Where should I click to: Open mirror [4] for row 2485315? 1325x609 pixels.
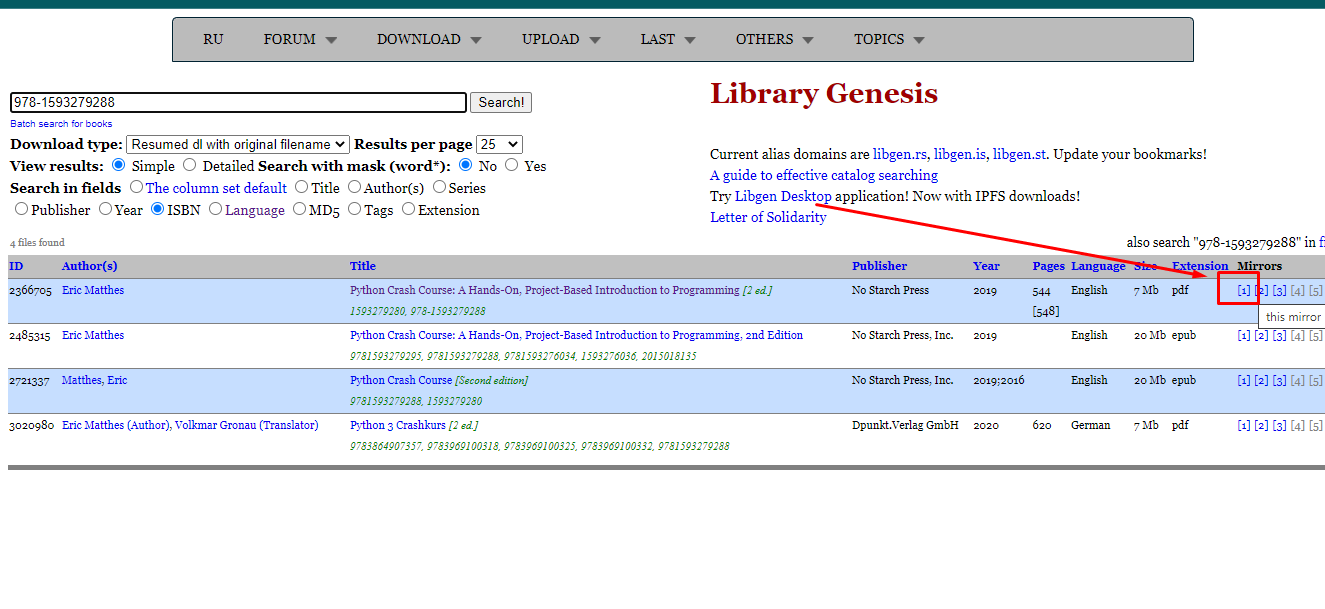[x=1298, y=336]
